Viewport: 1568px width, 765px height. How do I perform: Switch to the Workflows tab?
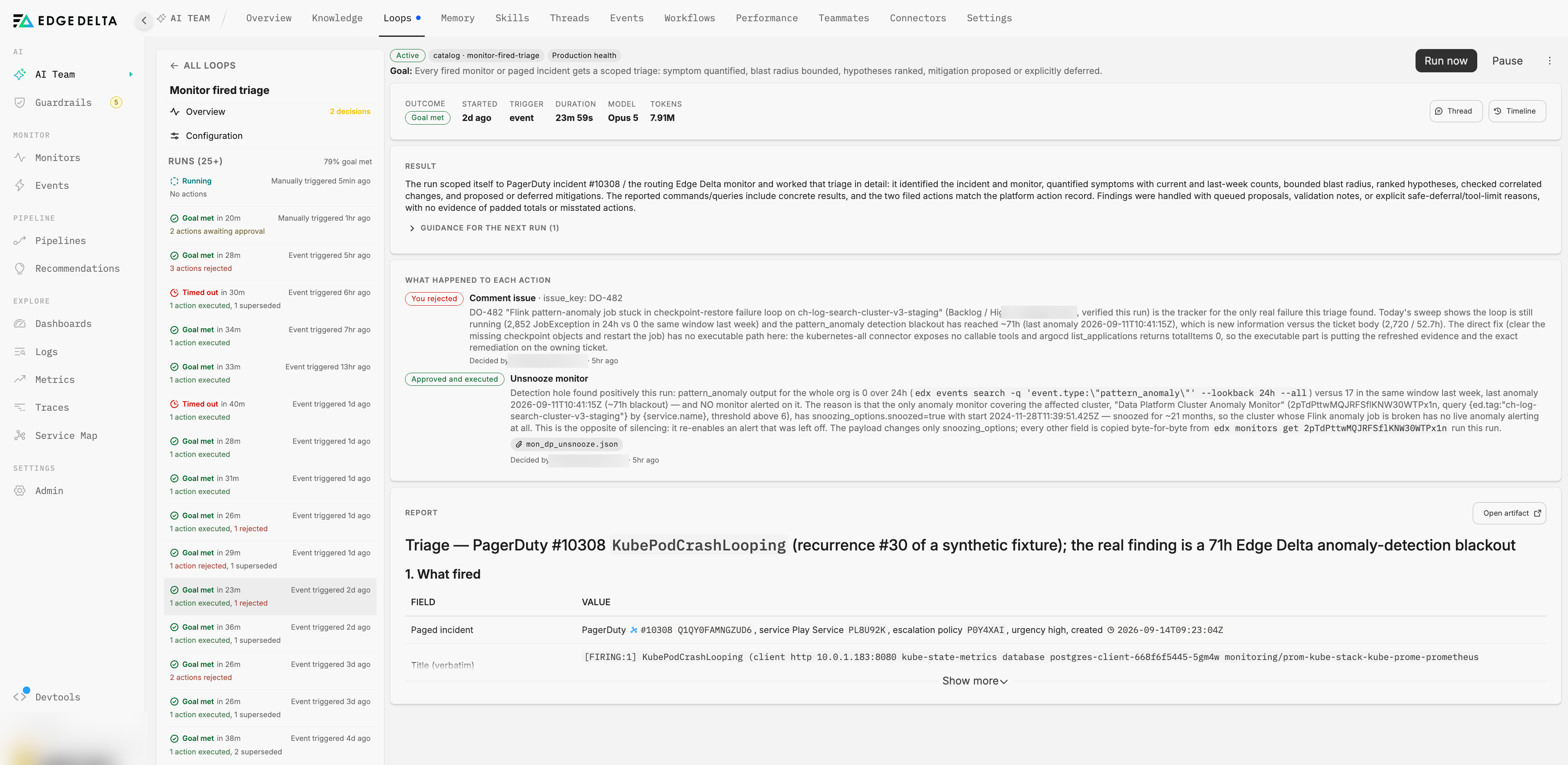point(689,18)
